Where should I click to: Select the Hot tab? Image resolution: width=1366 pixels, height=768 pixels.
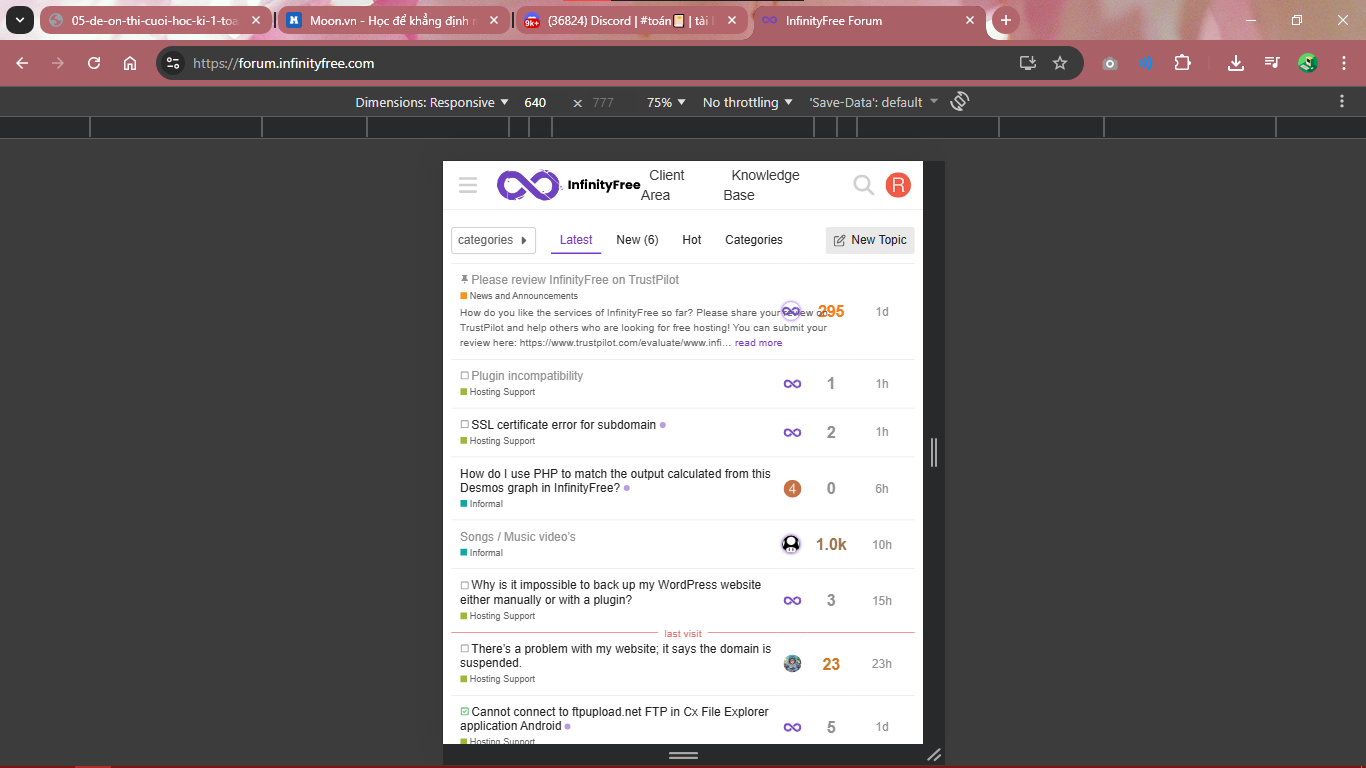click(x=692, y=240)
